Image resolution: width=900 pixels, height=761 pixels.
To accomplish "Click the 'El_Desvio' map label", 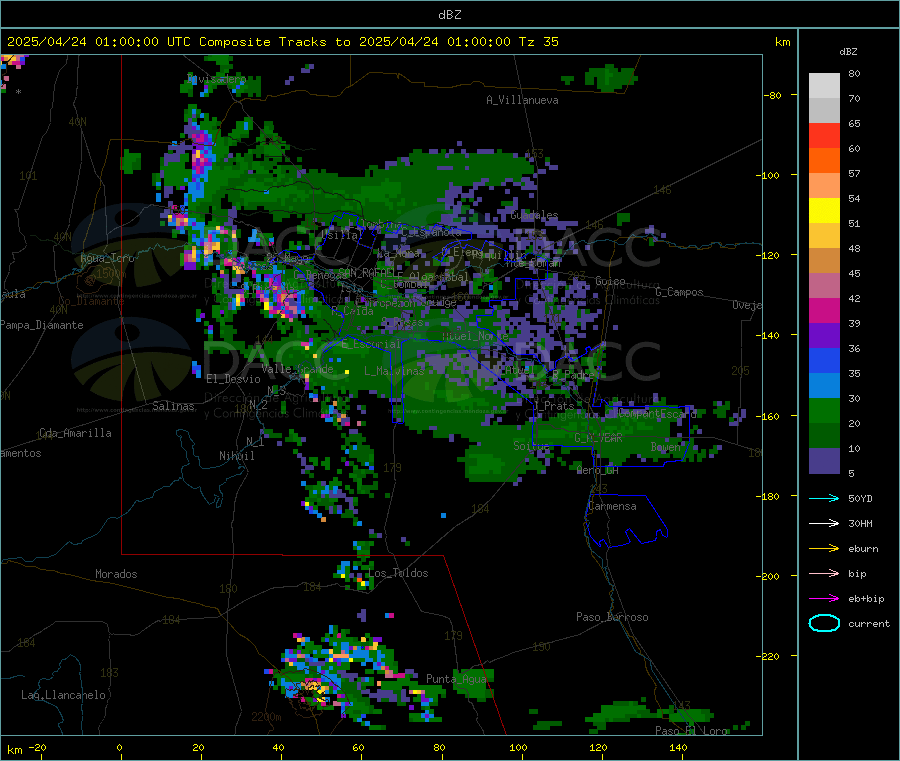I will [x=234, y=379].
